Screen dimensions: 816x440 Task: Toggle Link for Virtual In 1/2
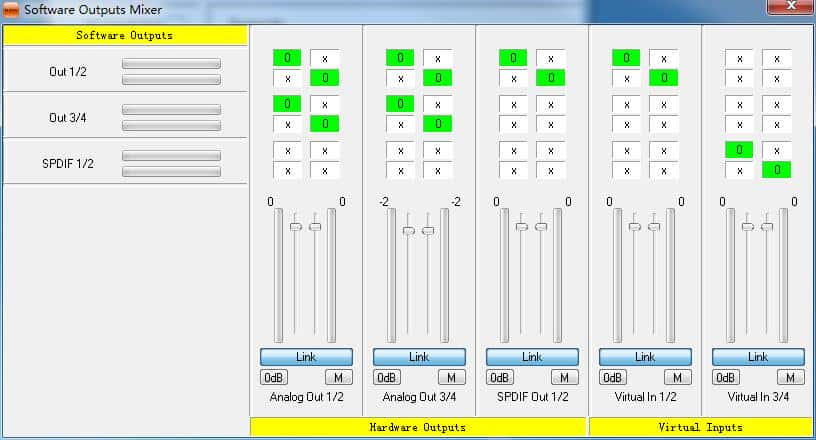pos(645,357)
